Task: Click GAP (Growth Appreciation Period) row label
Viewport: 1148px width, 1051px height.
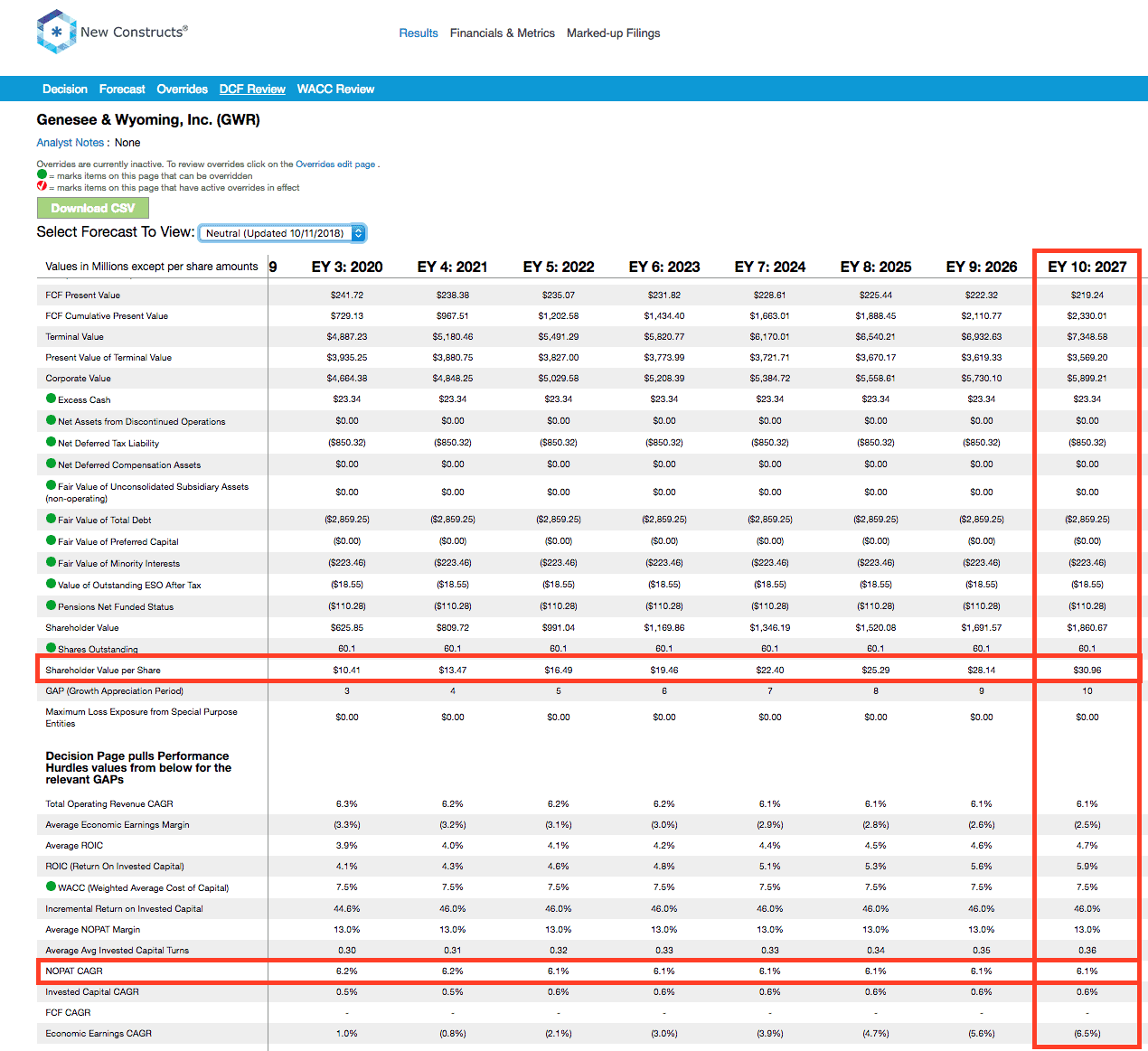Action: tap(115, 690)
